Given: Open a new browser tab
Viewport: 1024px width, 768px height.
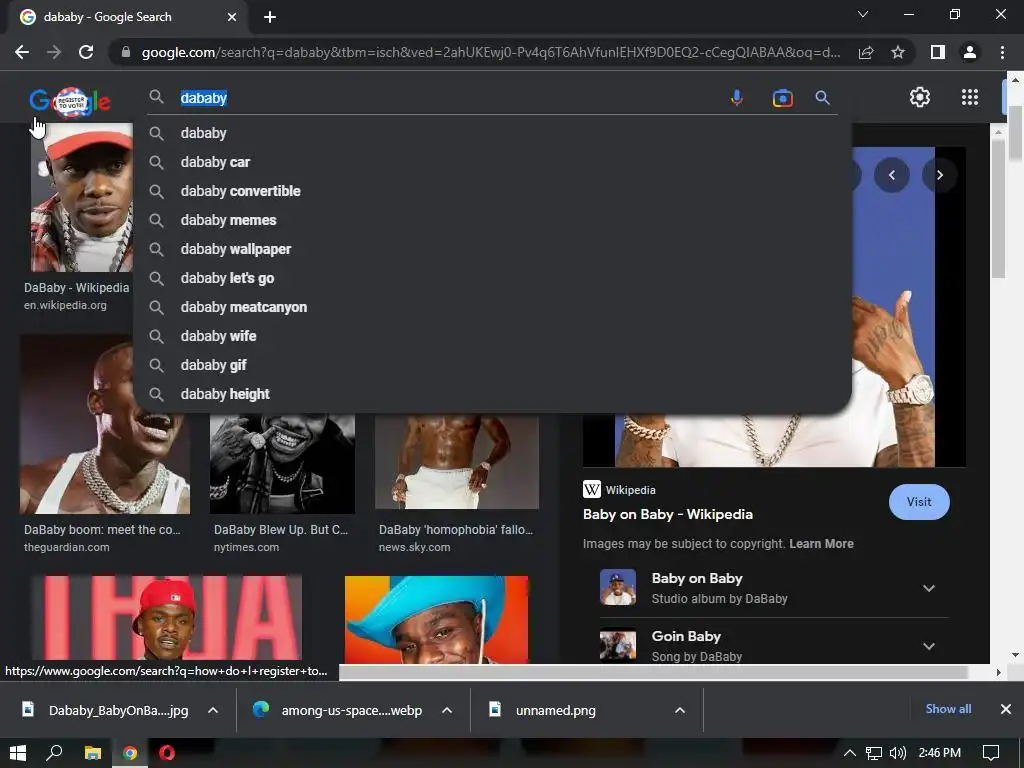Looking at the screenshot, I should click(x=270, y=17).
